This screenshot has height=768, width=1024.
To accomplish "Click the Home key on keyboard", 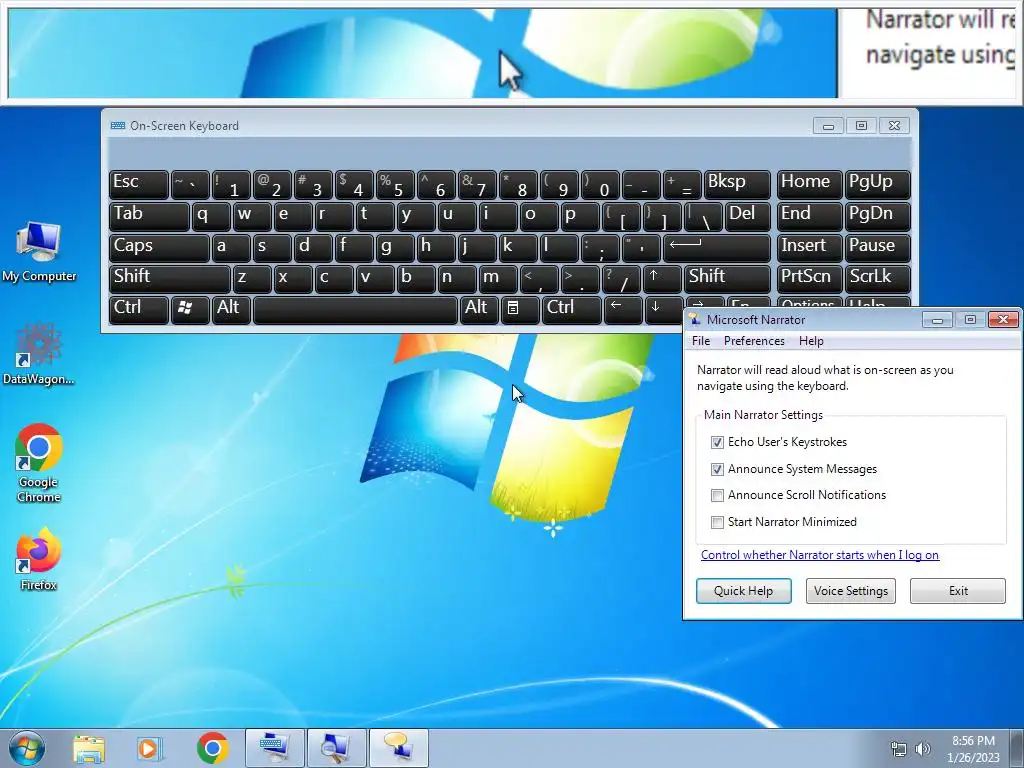I will click(x=810, y=185).
